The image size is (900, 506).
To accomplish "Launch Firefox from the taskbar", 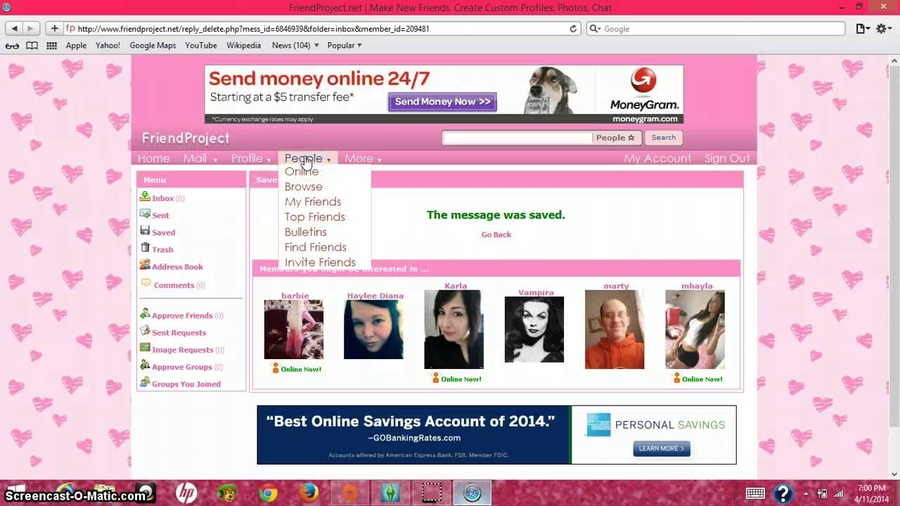I will point(308,493).
